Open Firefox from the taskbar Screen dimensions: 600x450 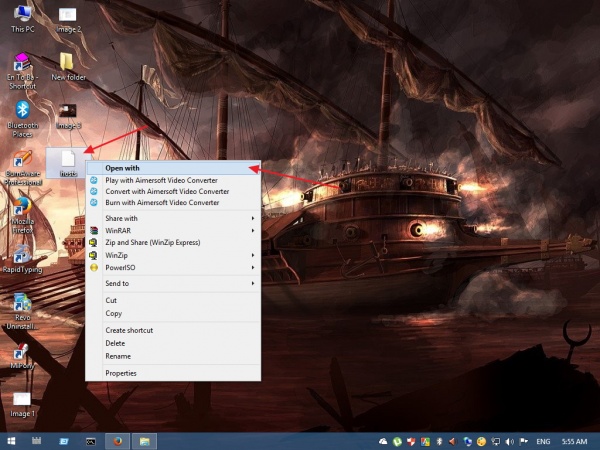(x=117, y=441)
